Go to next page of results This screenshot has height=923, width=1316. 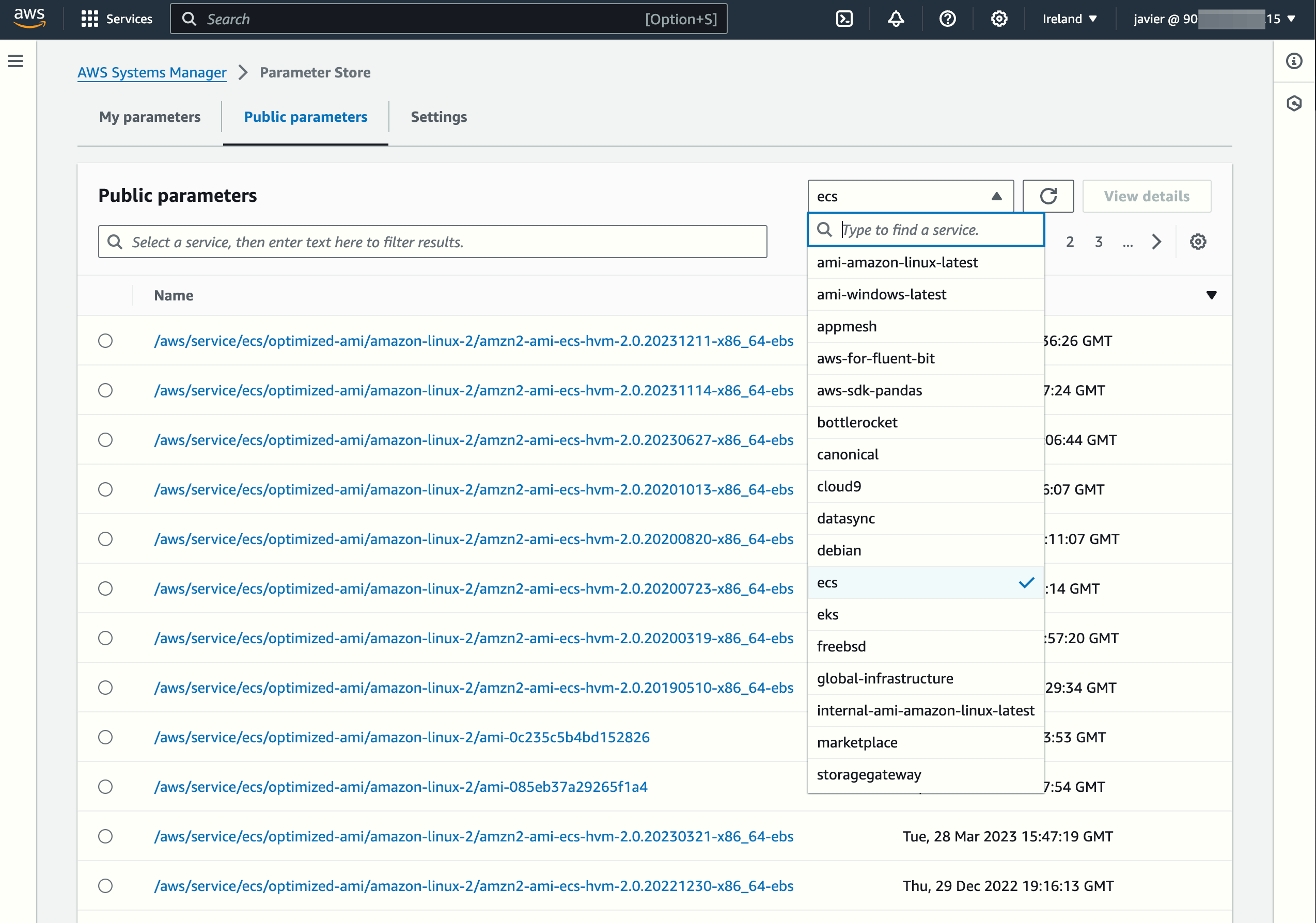[1156, 242]
